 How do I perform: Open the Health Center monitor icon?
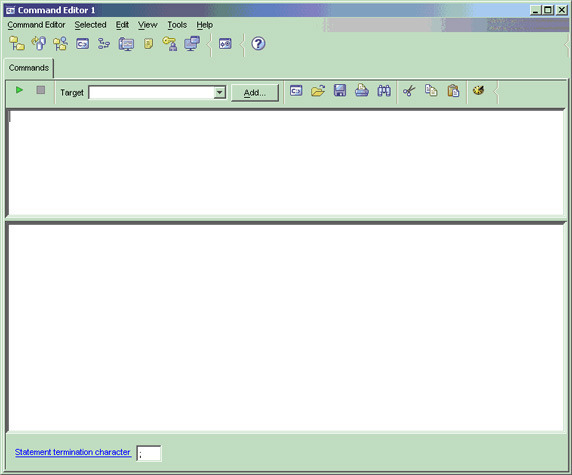tap(126, 44)
